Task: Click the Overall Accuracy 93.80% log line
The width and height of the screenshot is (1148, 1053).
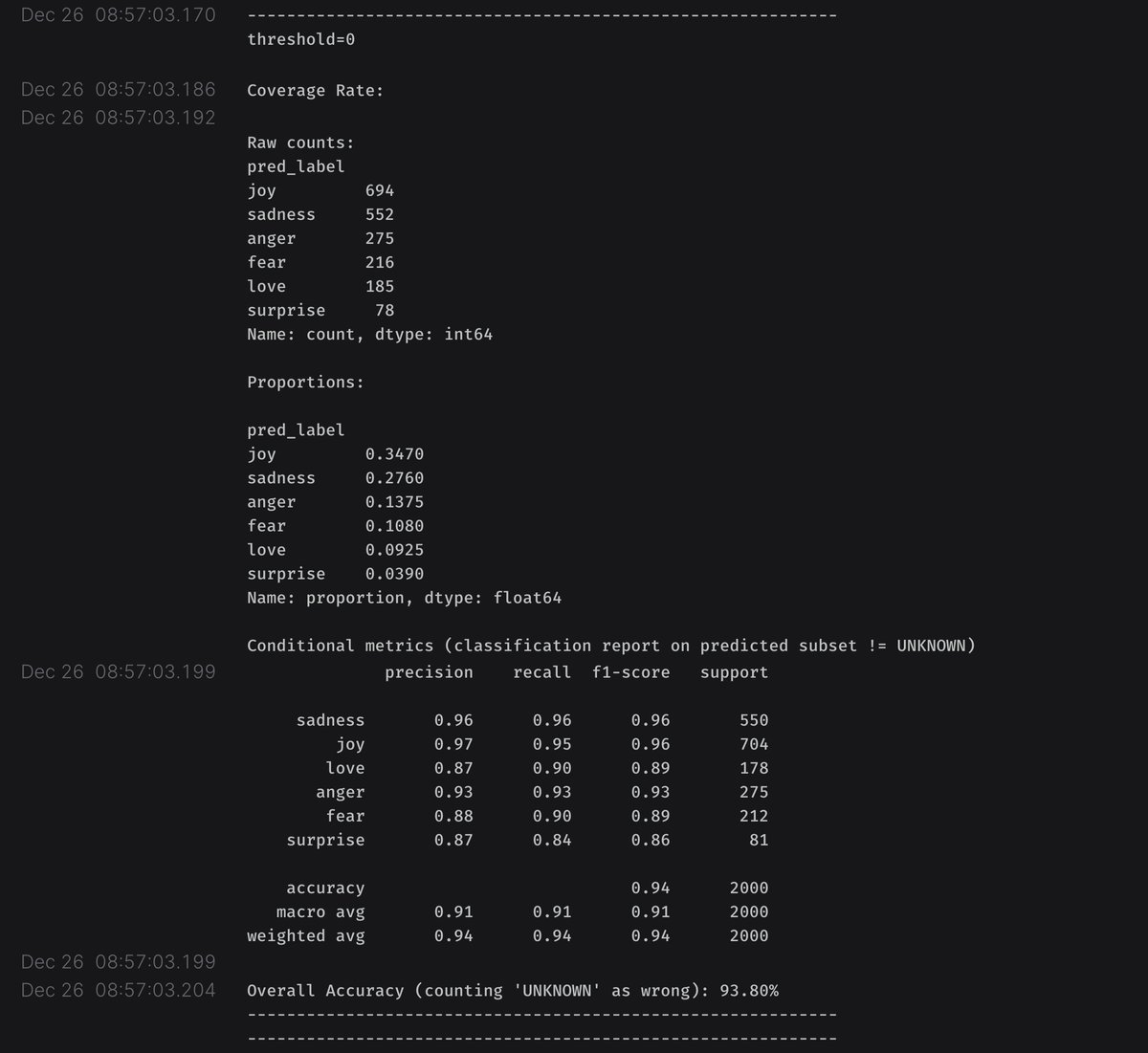Action: [512, 991]
